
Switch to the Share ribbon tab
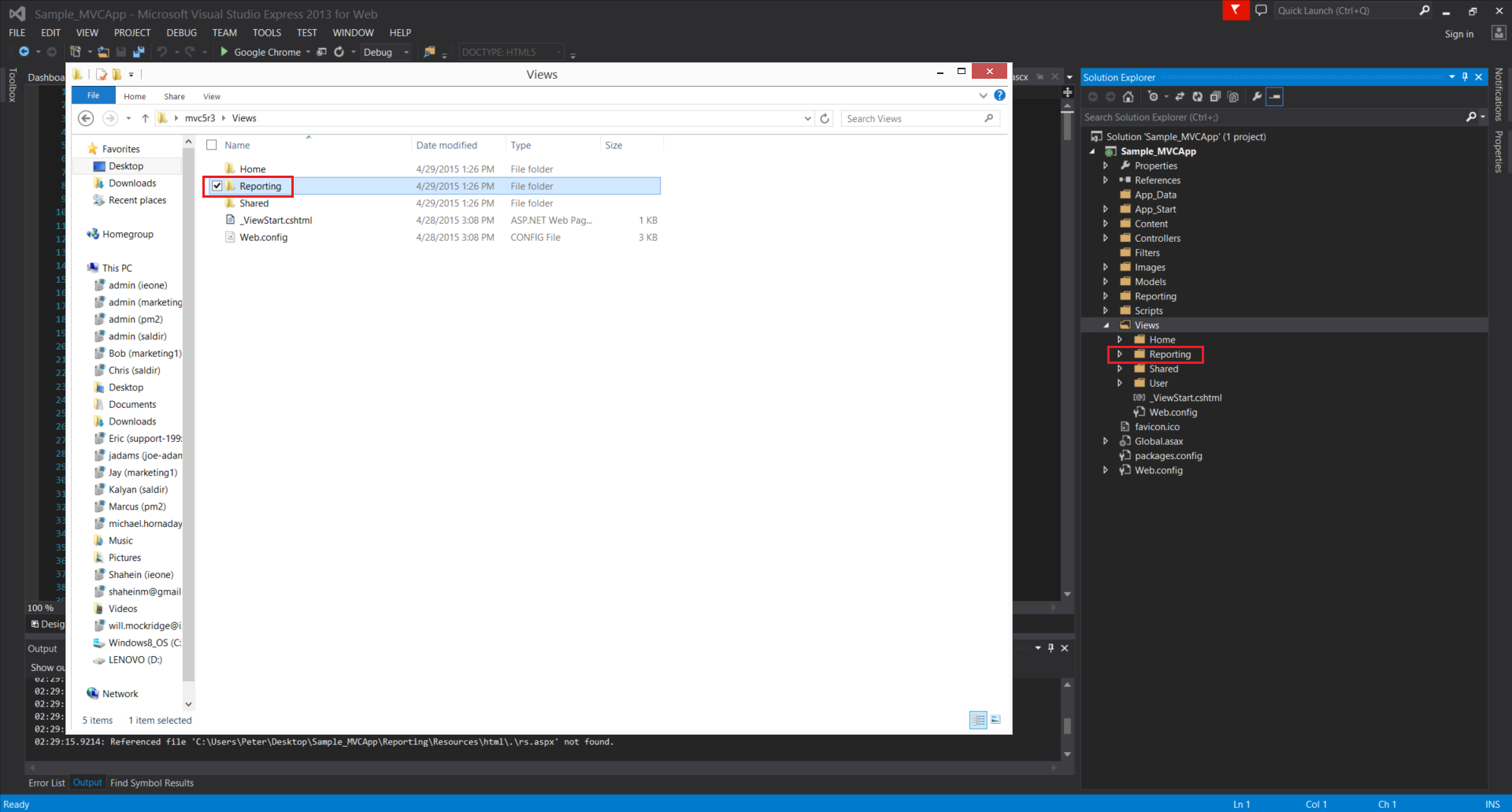click(175, 96)
